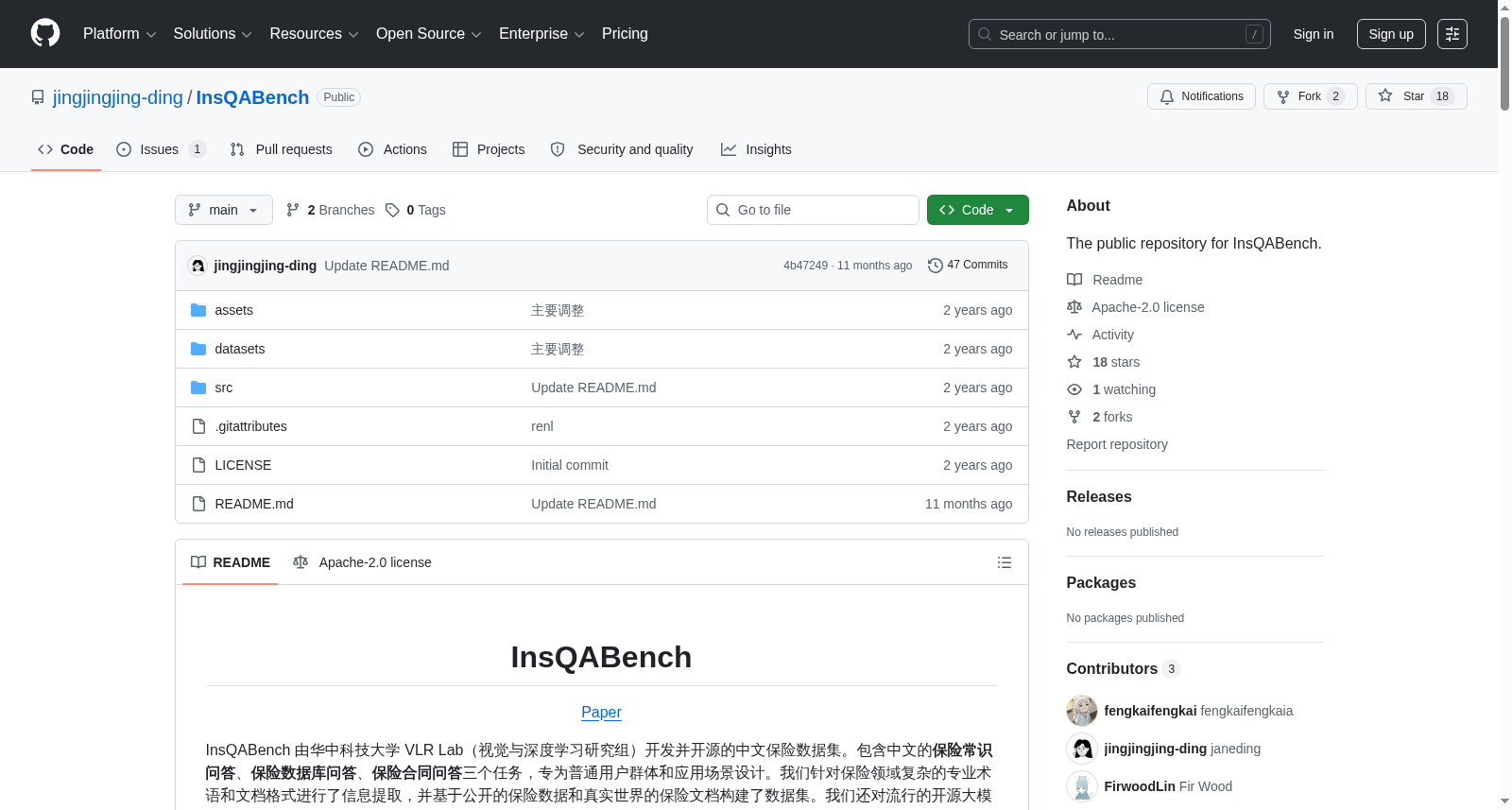Click the '1 watching' text
The image size is (1512, 810).
click(1124, 389)
